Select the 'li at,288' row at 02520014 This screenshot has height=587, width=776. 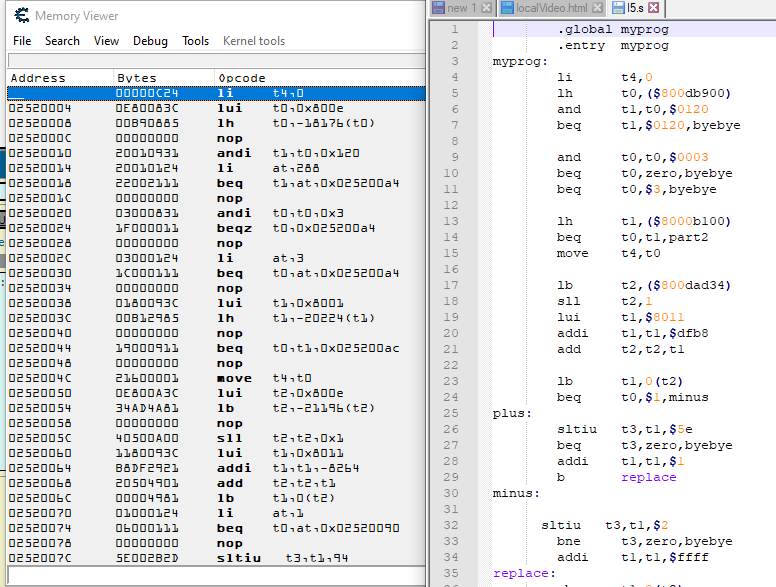[216, 168]
